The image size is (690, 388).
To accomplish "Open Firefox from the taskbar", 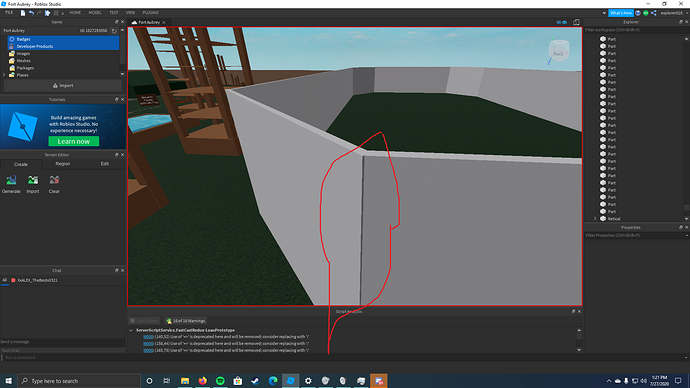I will point(202,381).
